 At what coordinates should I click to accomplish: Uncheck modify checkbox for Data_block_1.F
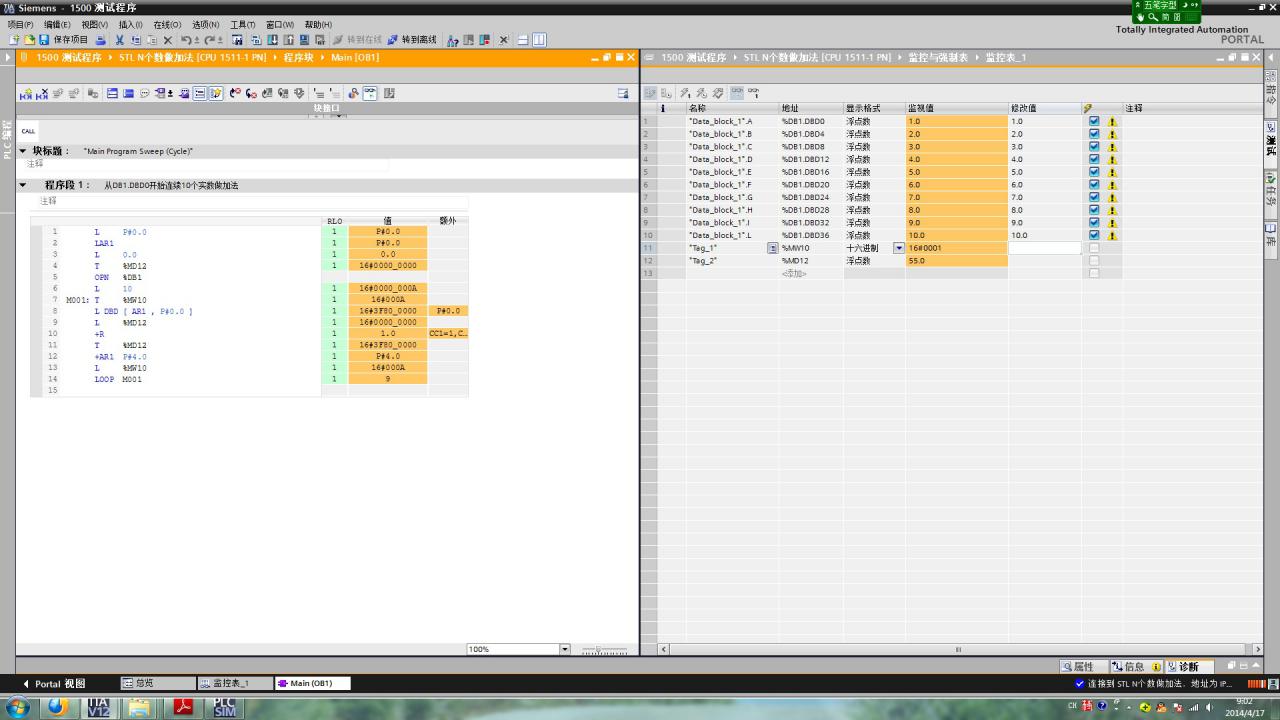1094,184
